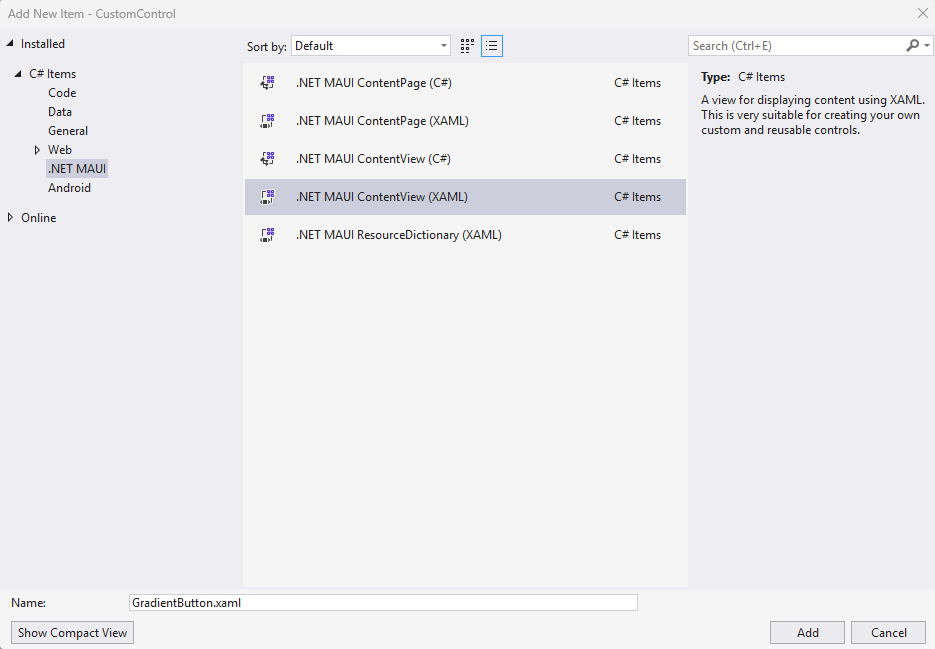The width and height of the screenshot is (935, 649).
Task: Select the .NET MAUI ContentPage (C#) template icon
Action: coord(267,82)
